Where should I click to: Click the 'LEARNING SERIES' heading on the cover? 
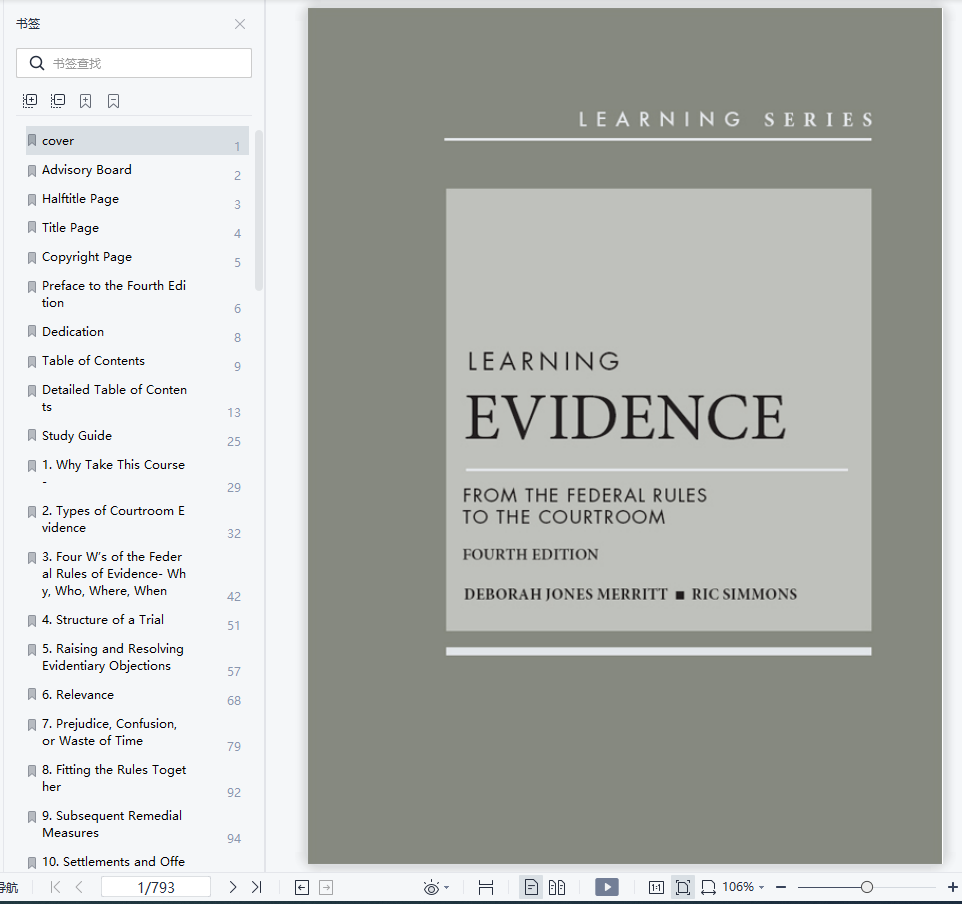[x=726, y=119]
